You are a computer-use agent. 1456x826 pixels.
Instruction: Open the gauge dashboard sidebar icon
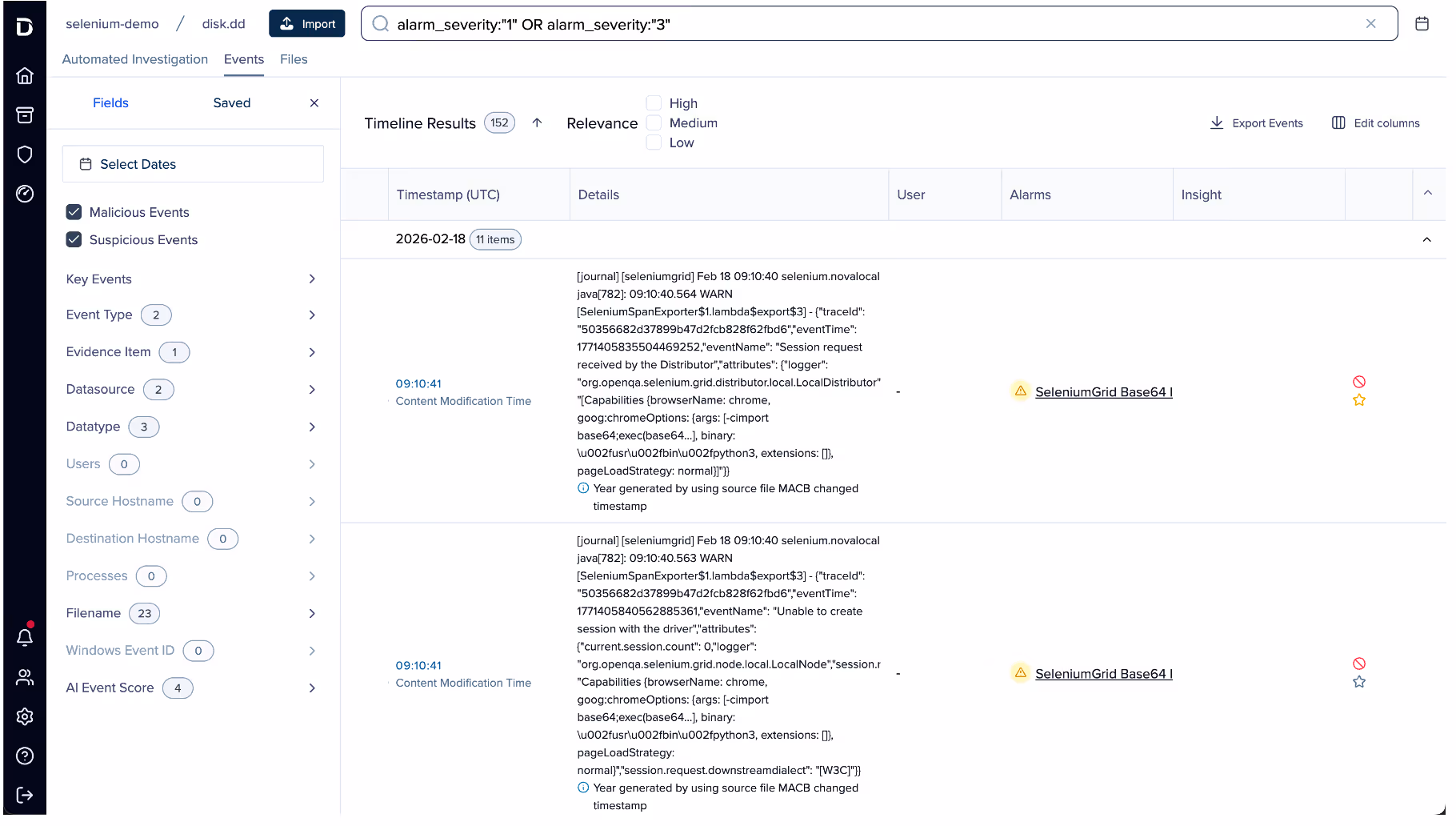tap(25, 194)
